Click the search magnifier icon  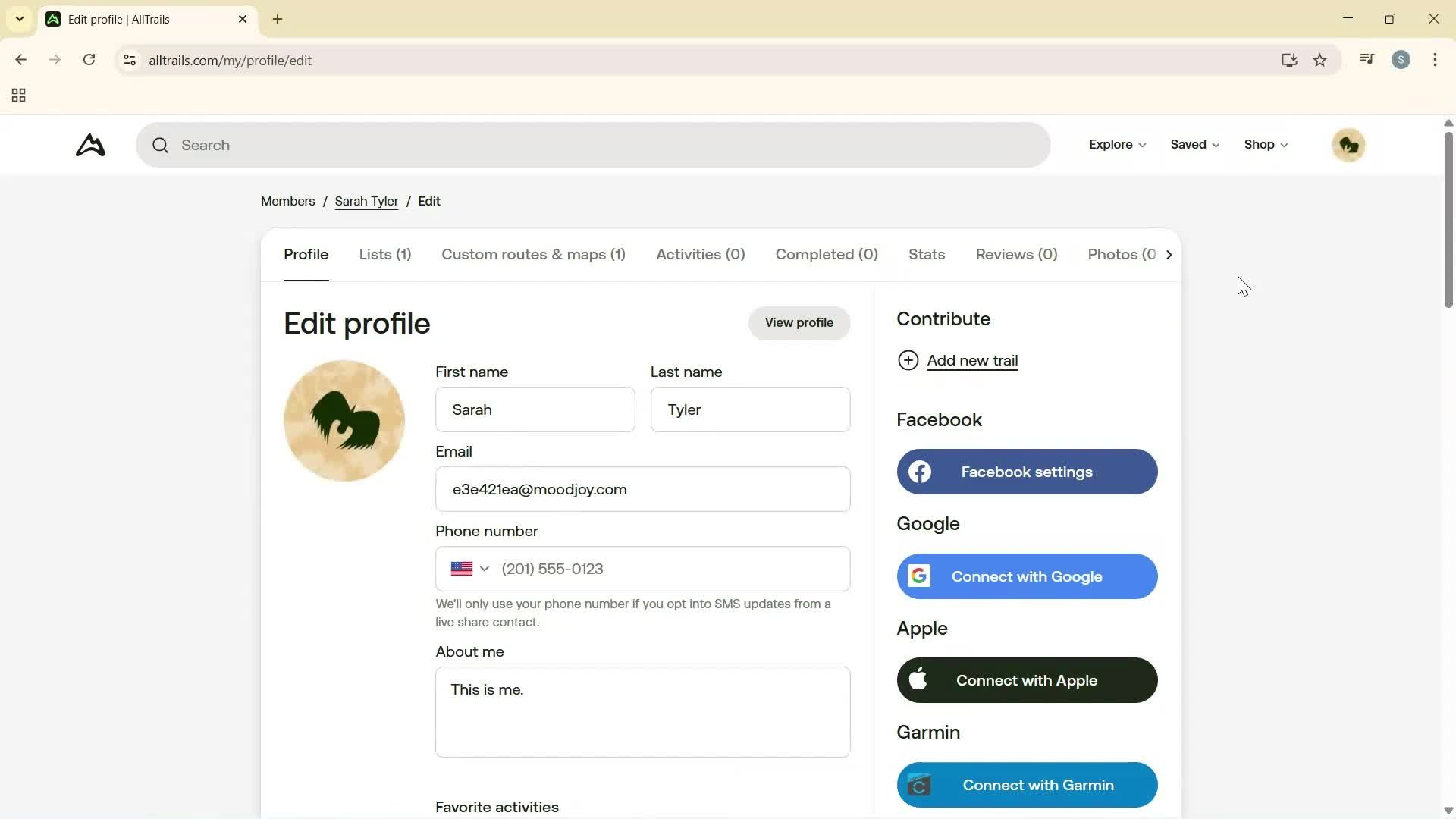pos(161,145)
